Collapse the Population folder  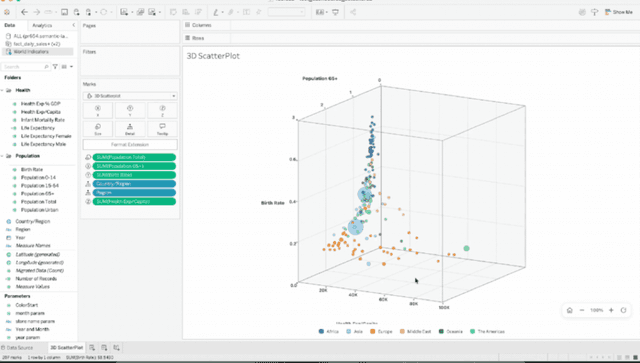[x=2, y=156]
